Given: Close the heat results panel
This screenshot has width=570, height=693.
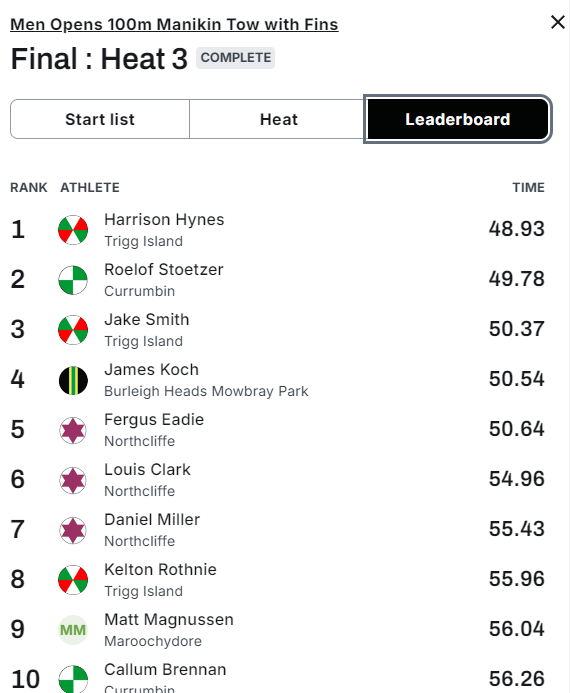Looking at the screenshot, I should pos(558,22).
